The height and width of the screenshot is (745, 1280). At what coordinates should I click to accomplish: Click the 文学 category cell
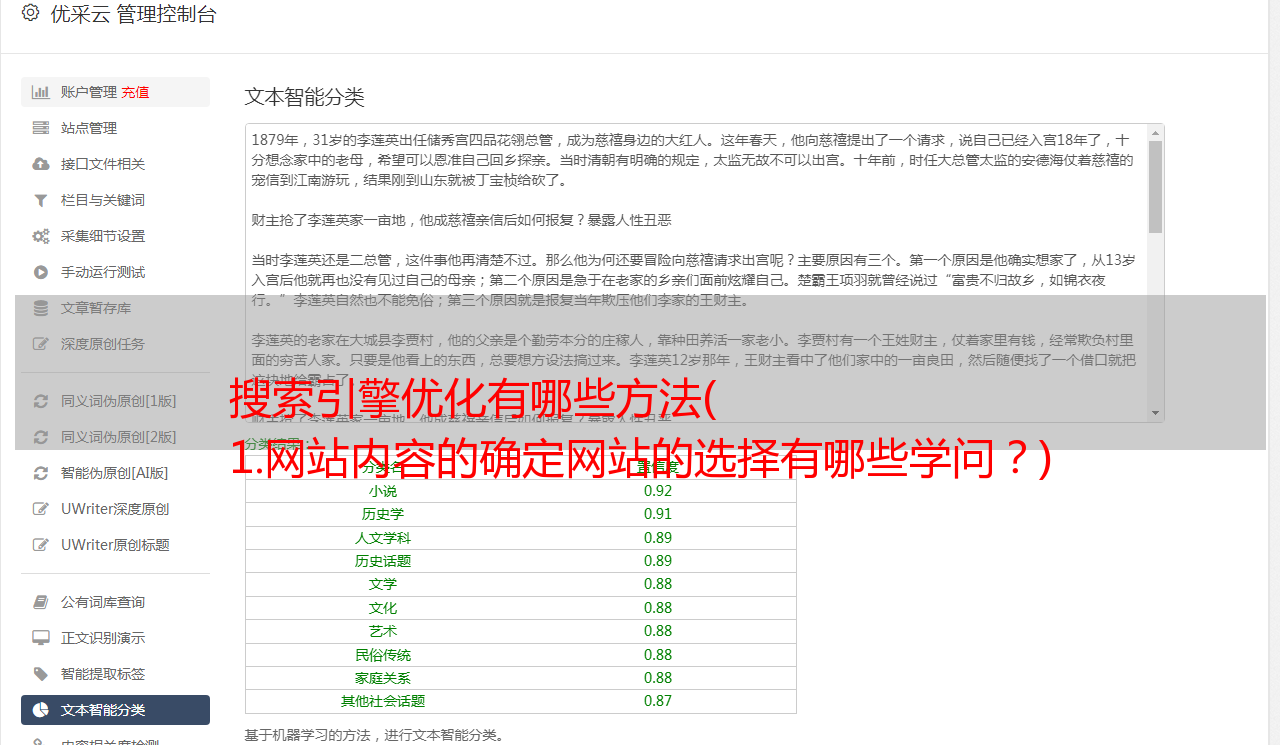(383, 584)
